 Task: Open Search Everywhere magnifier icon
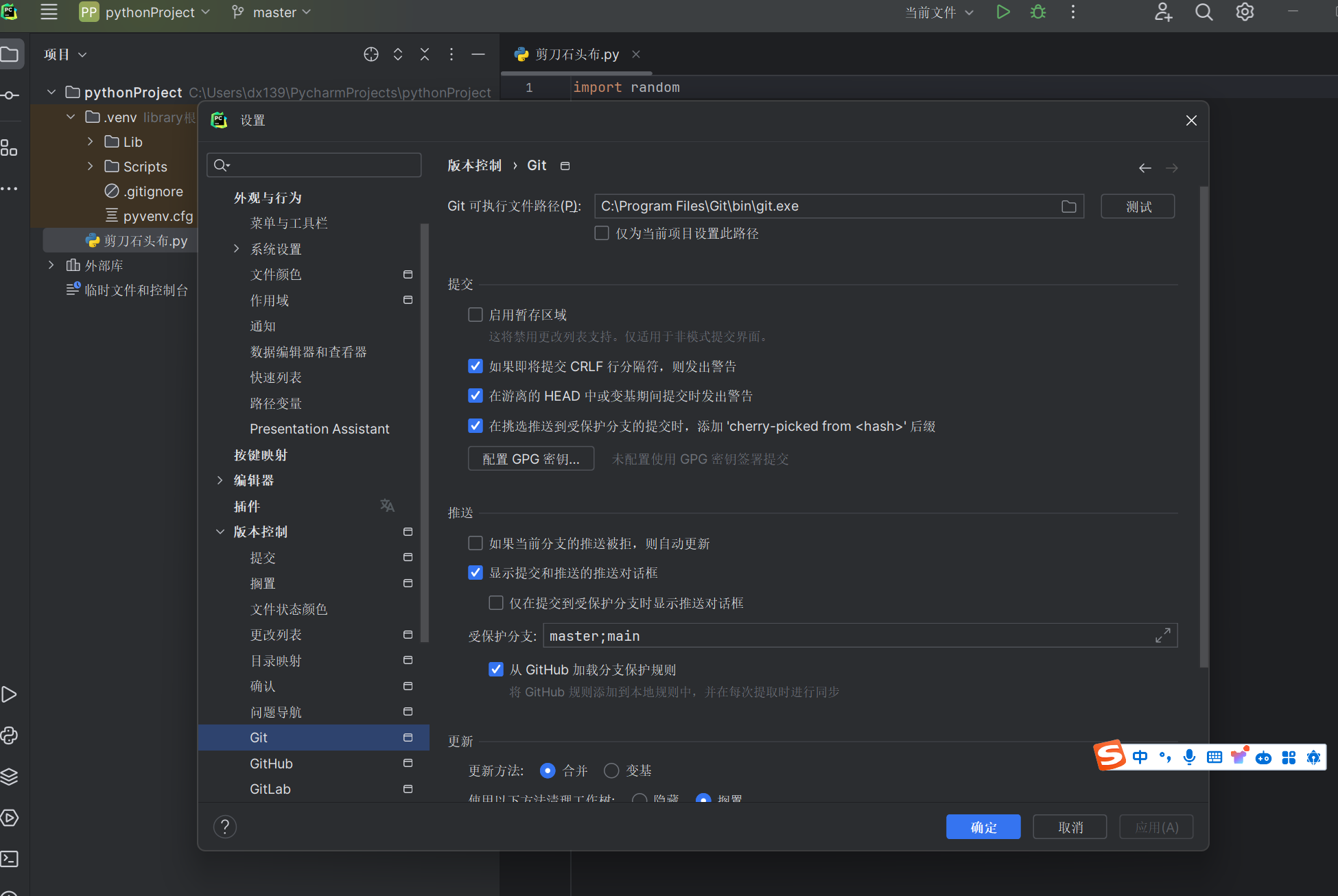(1204, 12)
